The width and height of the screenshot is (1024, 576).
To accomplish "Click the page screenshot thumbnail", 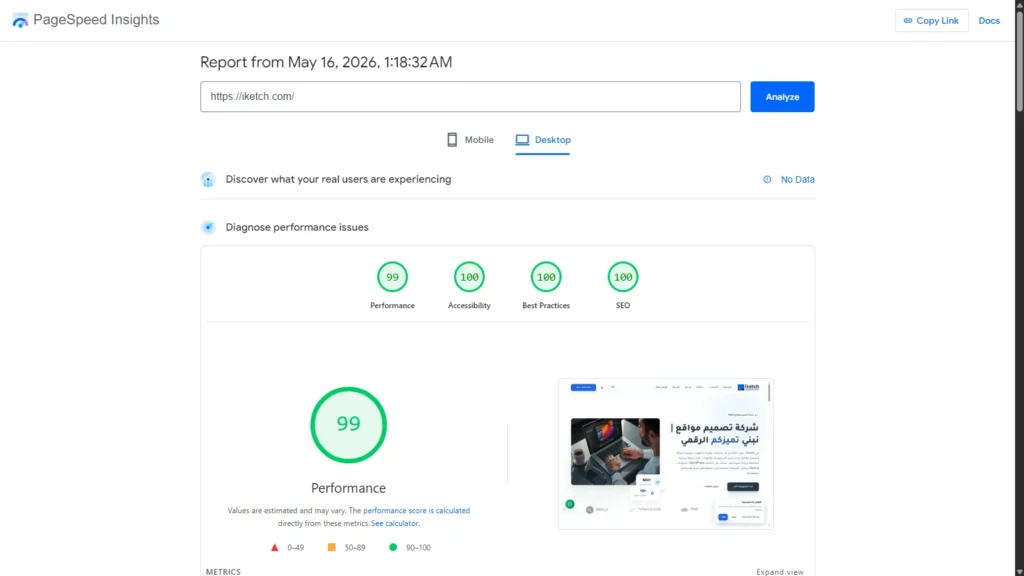I will click(x=665, y=454).
